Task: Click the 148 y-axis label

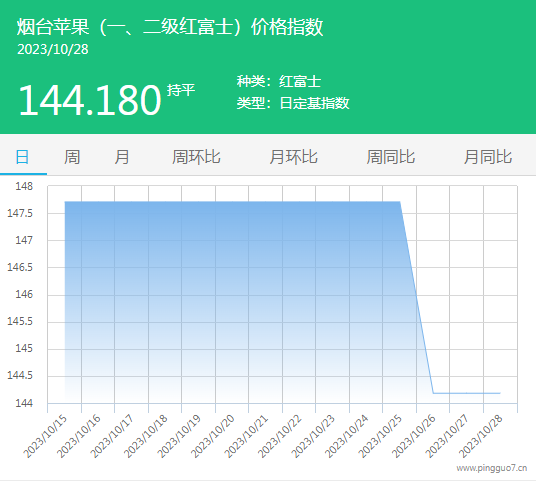Action: point(24,186)
